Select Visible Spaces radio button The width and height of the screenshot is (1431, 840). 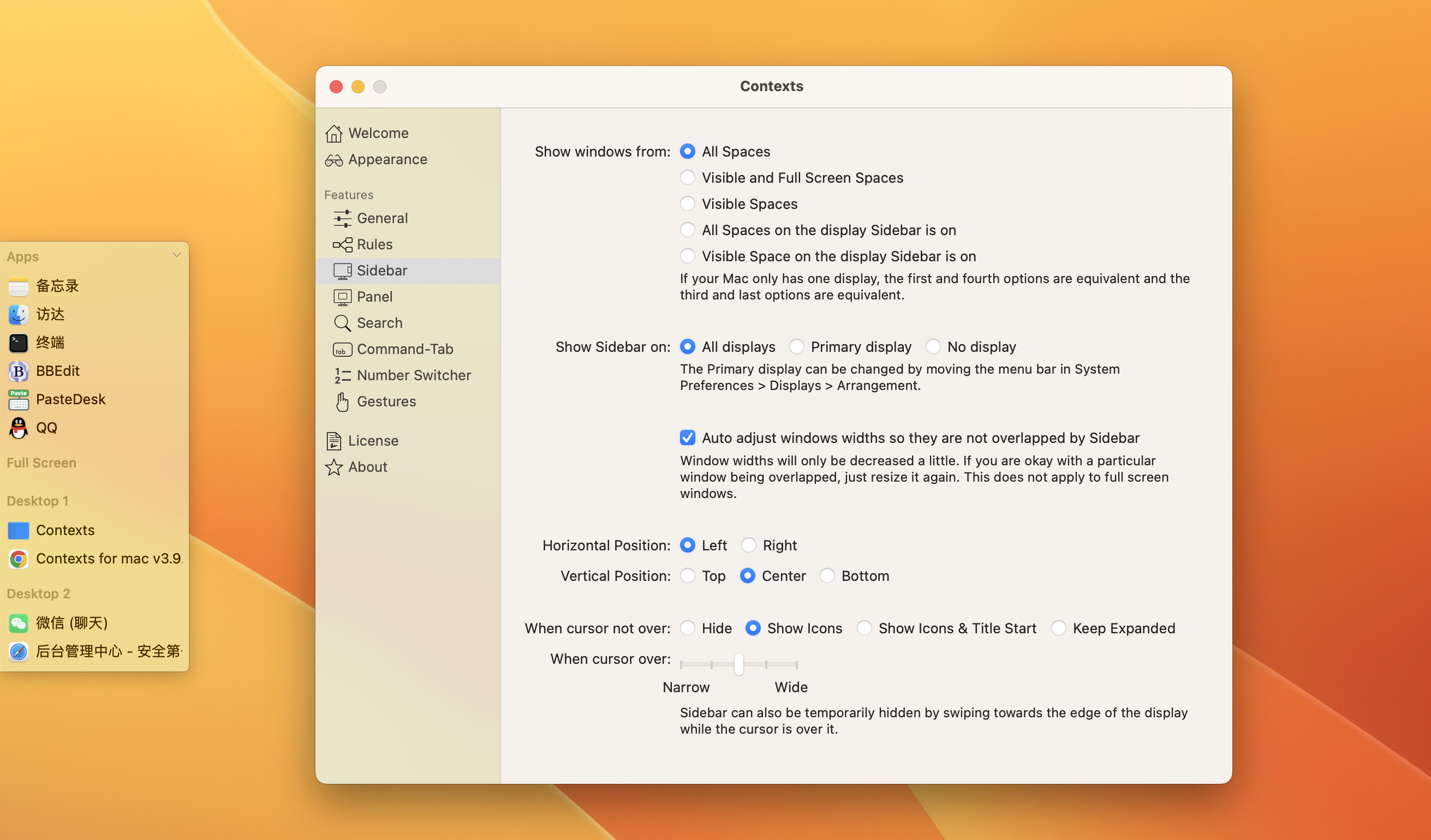click(687, 204)
